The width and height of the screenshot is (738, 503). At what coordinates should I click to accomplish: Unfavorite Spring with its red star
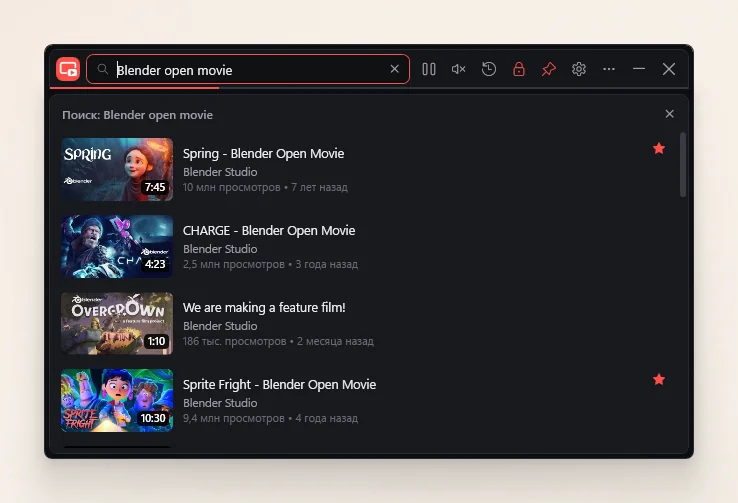point(659,149)
